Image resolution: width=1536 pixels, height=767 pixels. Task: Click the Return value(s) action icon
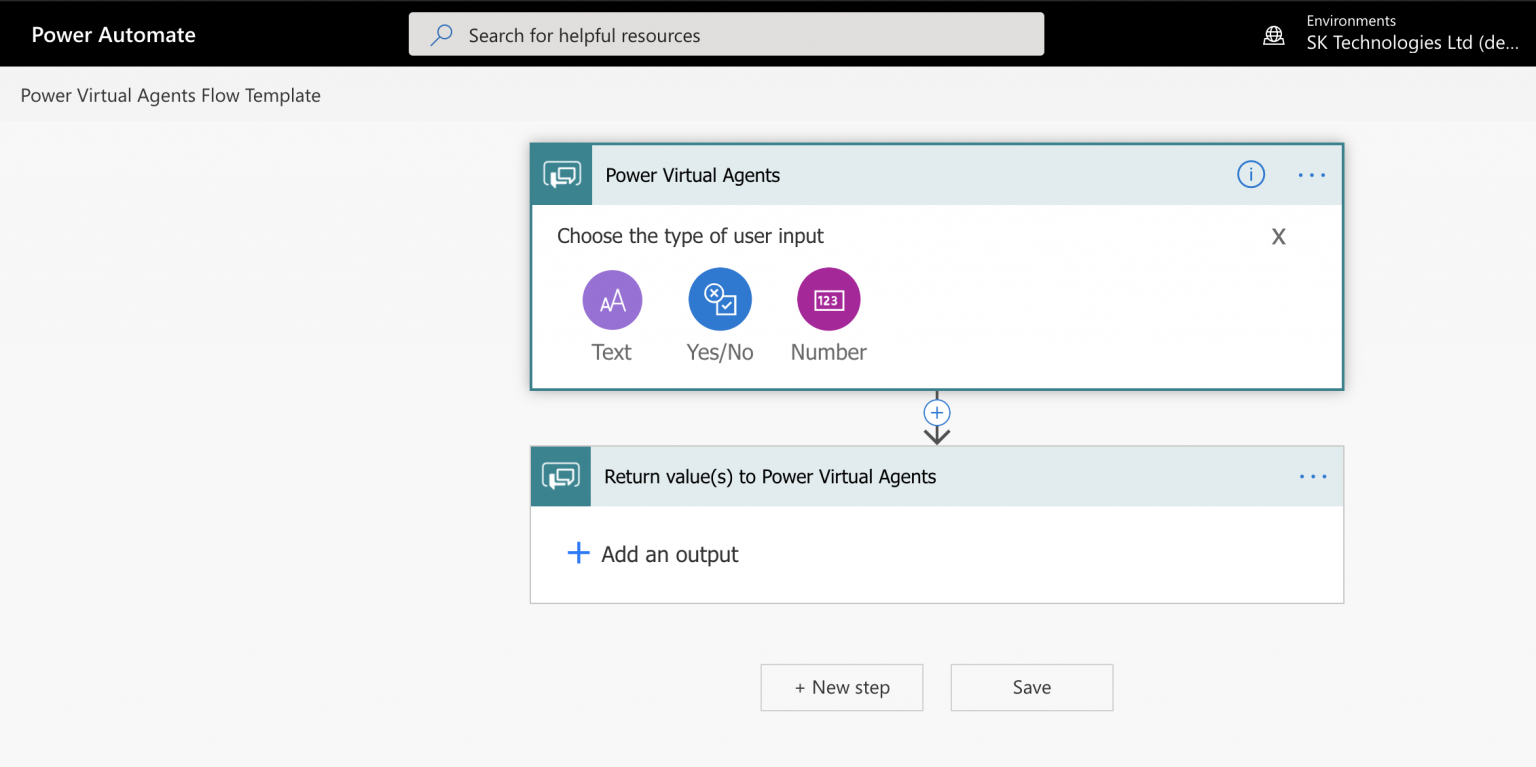[x=561, y=477]
